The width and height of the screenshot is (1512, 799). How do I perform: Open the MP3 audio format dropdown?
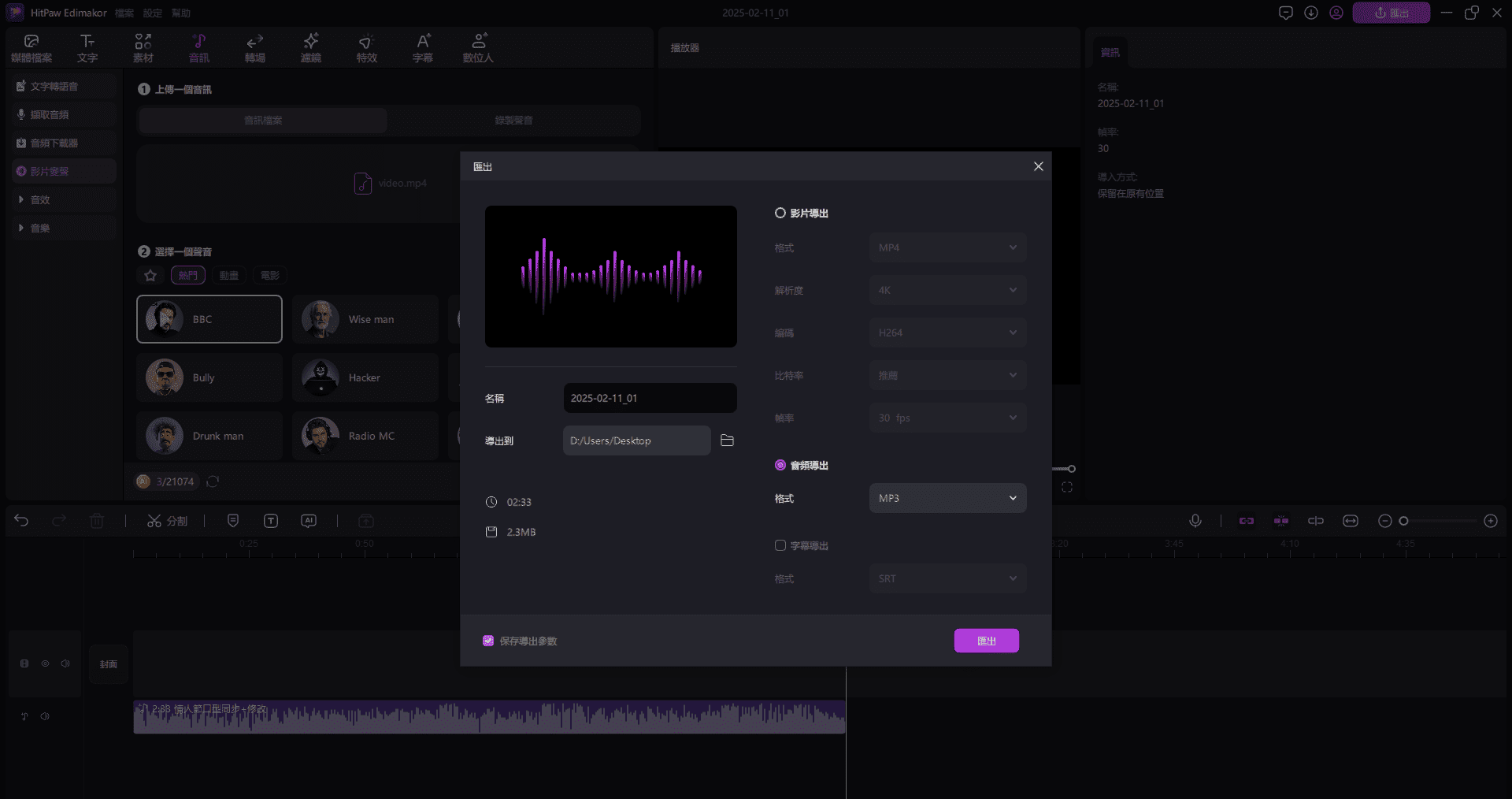click(x=948, y=498)
